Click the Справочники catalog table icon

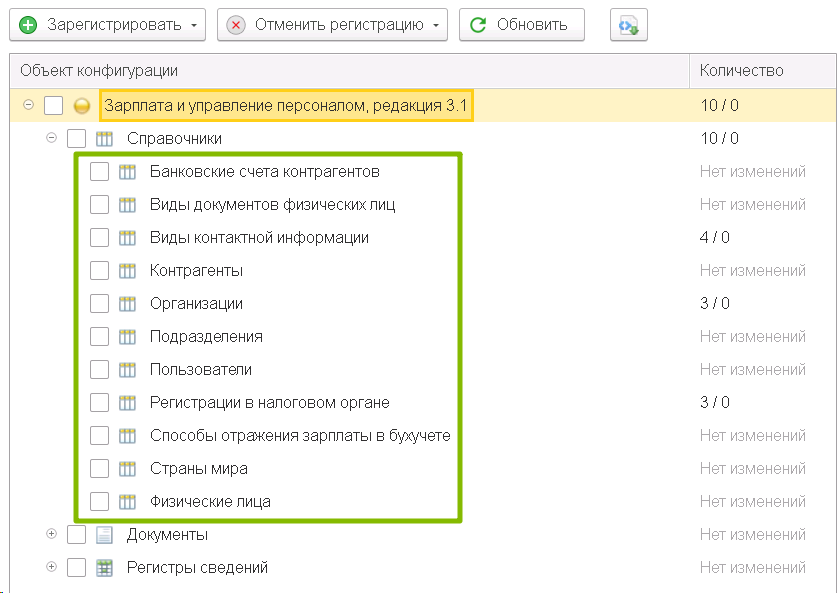point(104,139)
